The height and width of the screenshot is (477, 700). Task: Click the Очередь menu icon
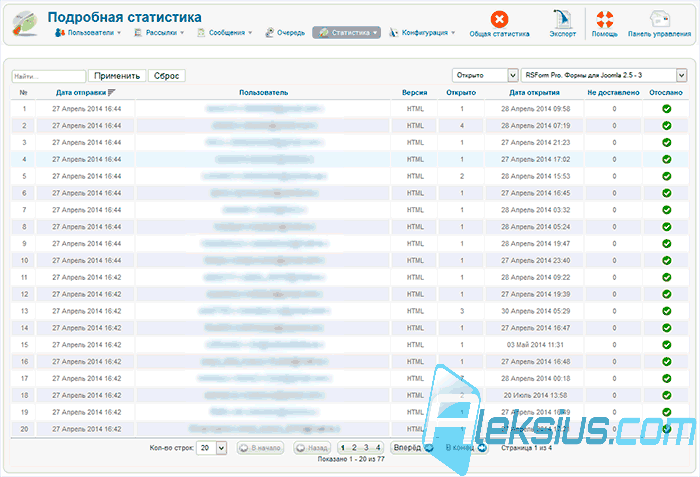(x=269, y=33)
